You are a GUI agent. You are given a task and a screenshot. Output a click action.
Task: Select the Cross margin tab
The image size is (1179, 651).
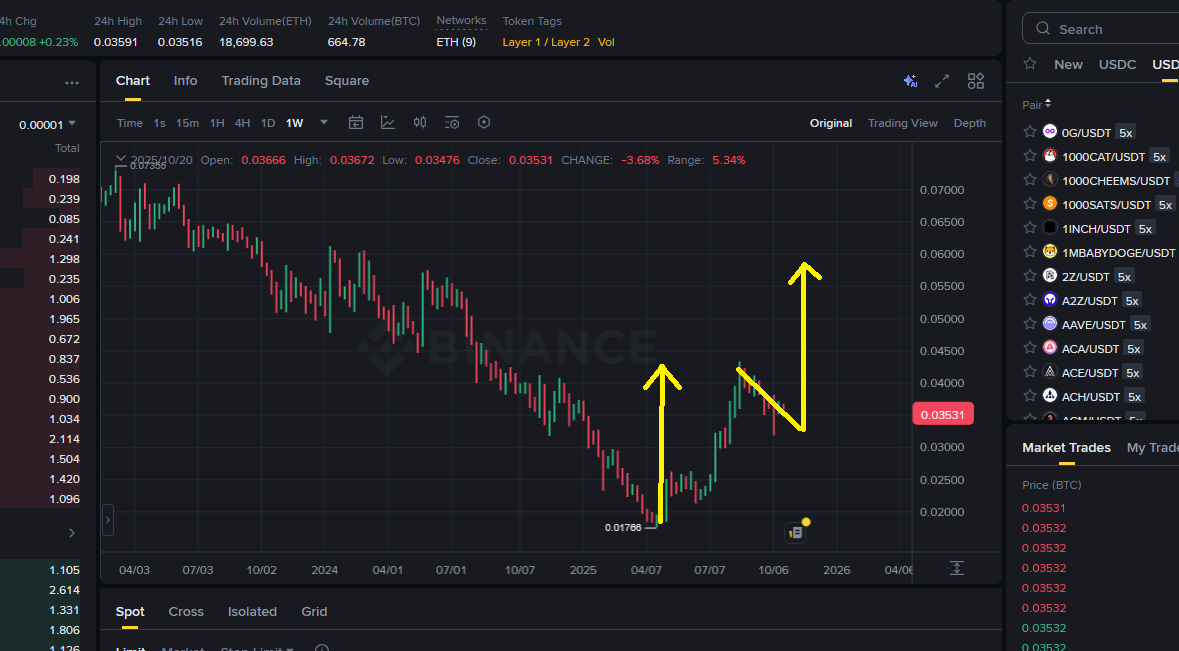tap(186, 611)
